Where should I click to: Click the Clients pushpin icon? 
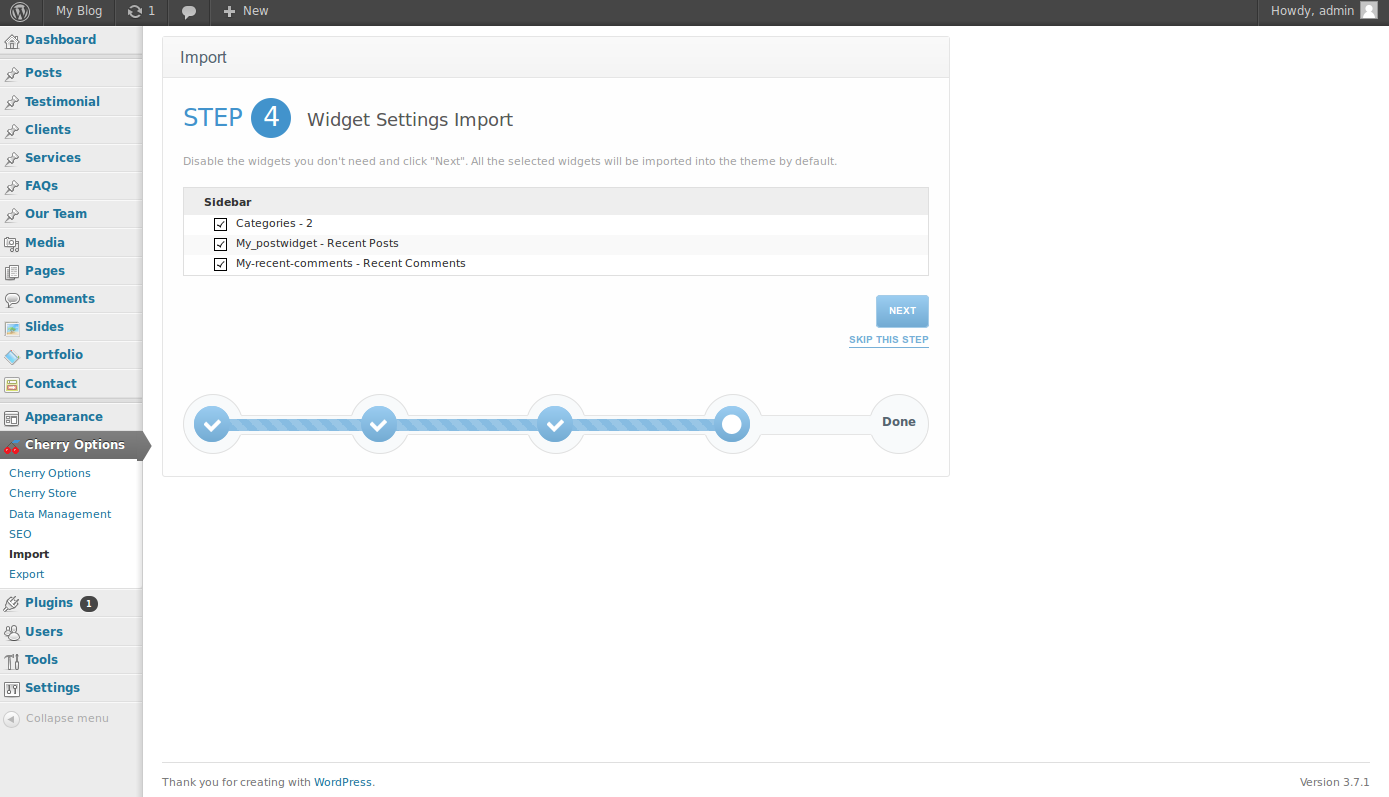[12, 130]
